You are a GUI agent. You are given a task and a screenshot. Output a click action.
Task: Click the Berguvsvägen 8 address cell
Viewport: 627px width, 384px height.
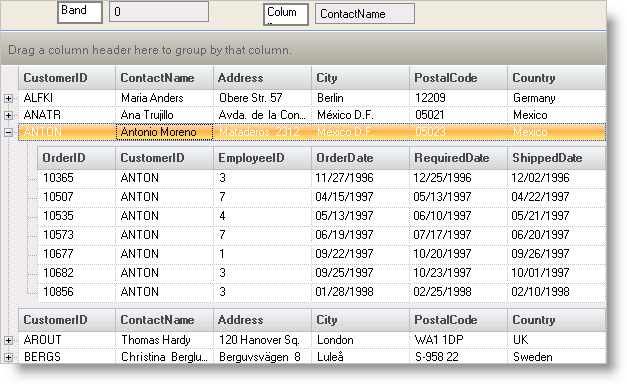point(262,357)
